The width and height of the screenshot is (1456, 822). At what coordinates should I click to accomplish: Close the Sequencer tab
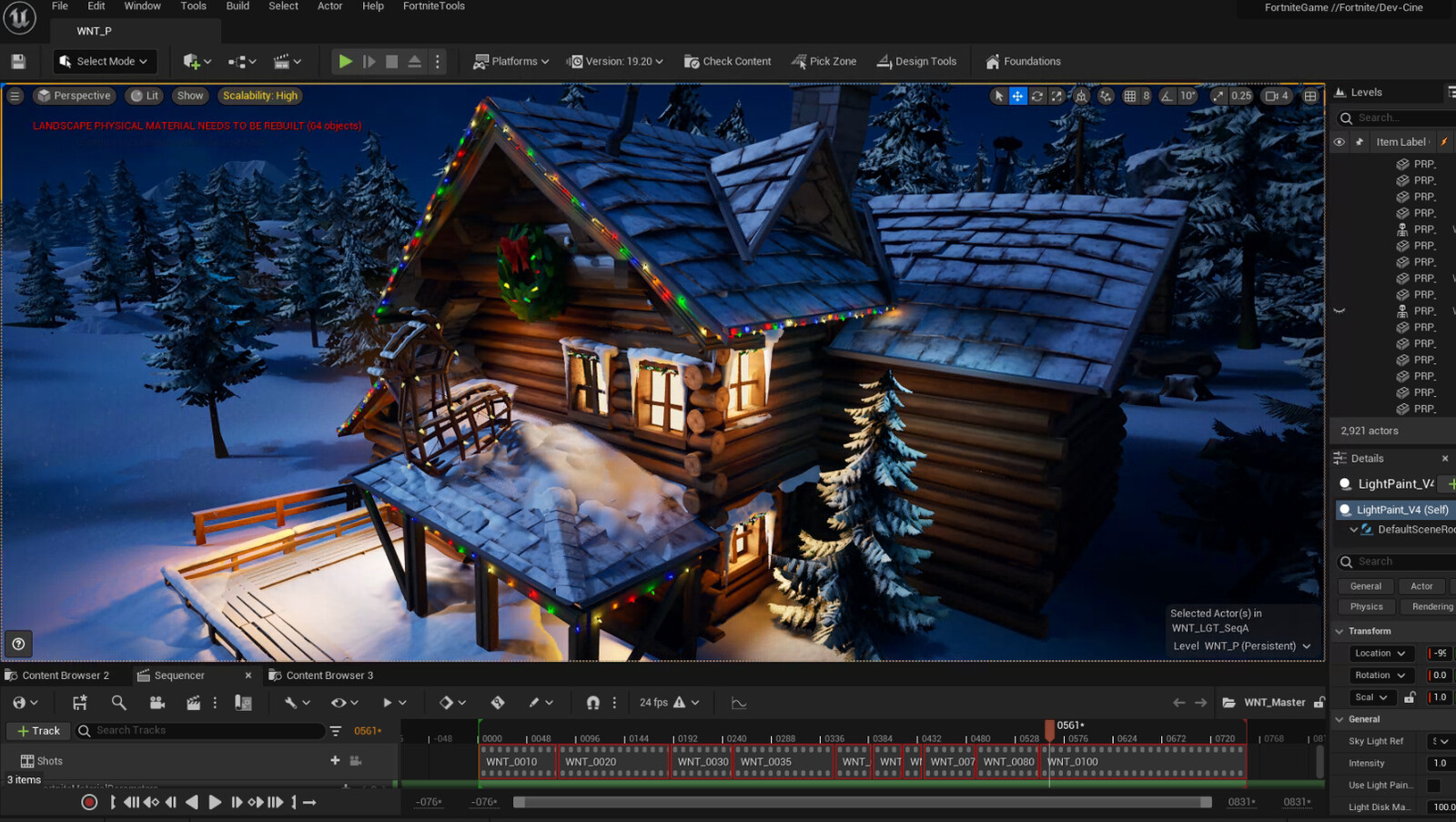(x=248, y=675)
